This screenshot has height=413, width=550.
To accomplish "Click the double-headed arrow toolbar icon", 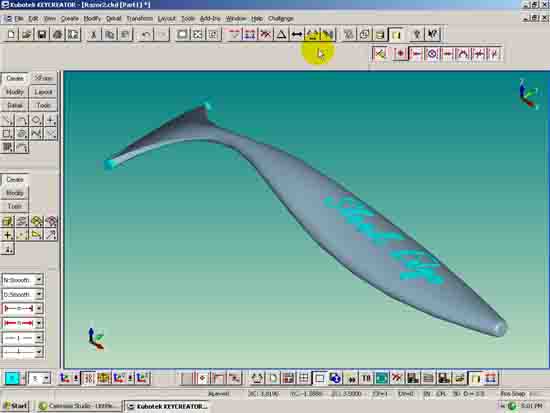I will [x=297, y=34].
